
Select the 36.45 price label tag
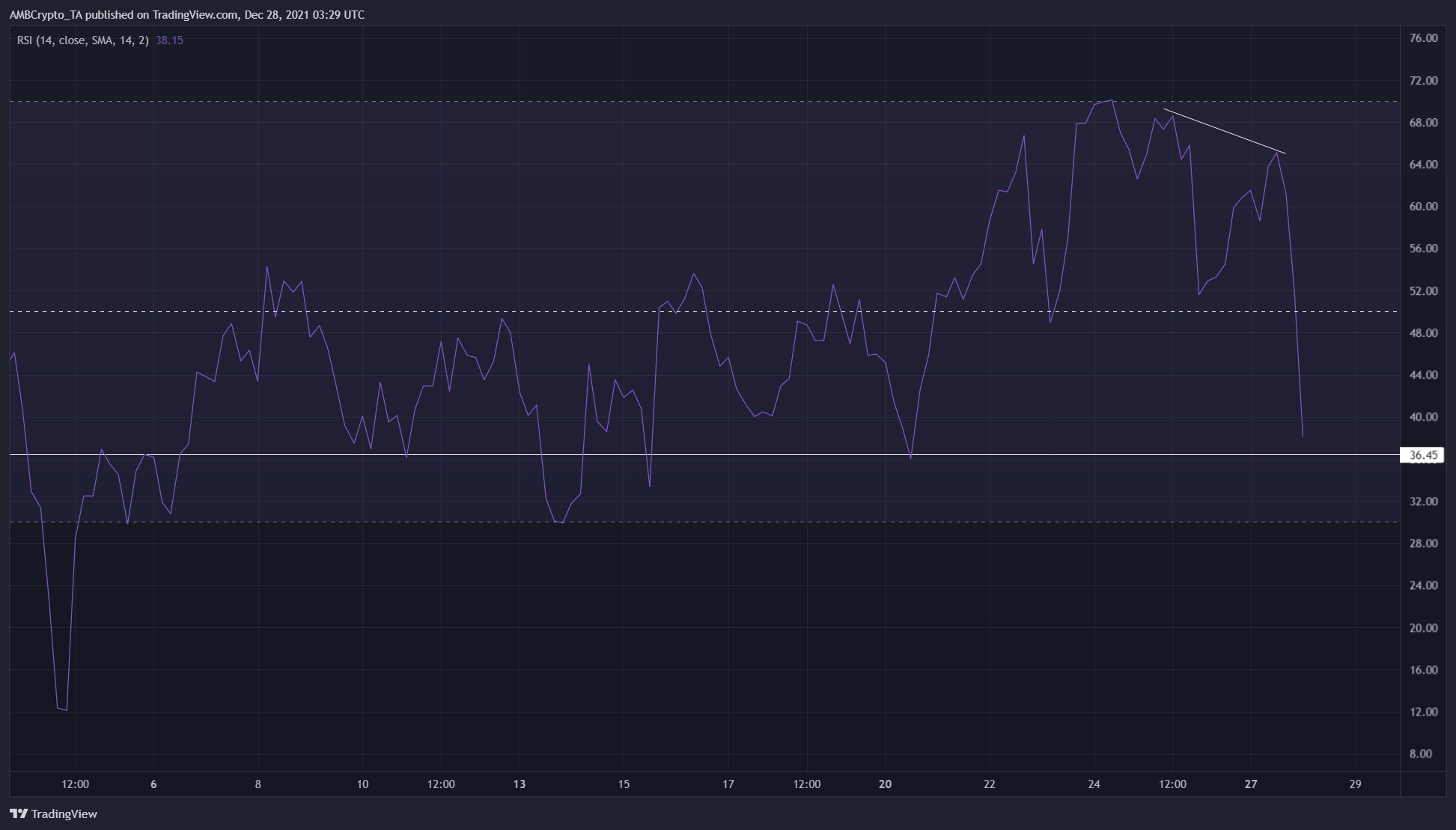click(x=1422, y=455)
